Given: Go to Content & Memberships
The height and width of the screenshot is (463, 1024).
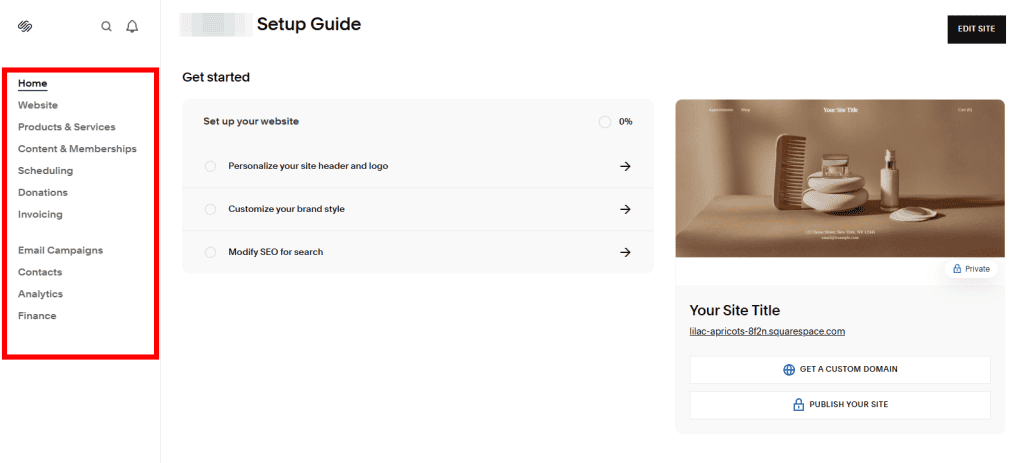Looking at the screenshot, I should 77,149.
